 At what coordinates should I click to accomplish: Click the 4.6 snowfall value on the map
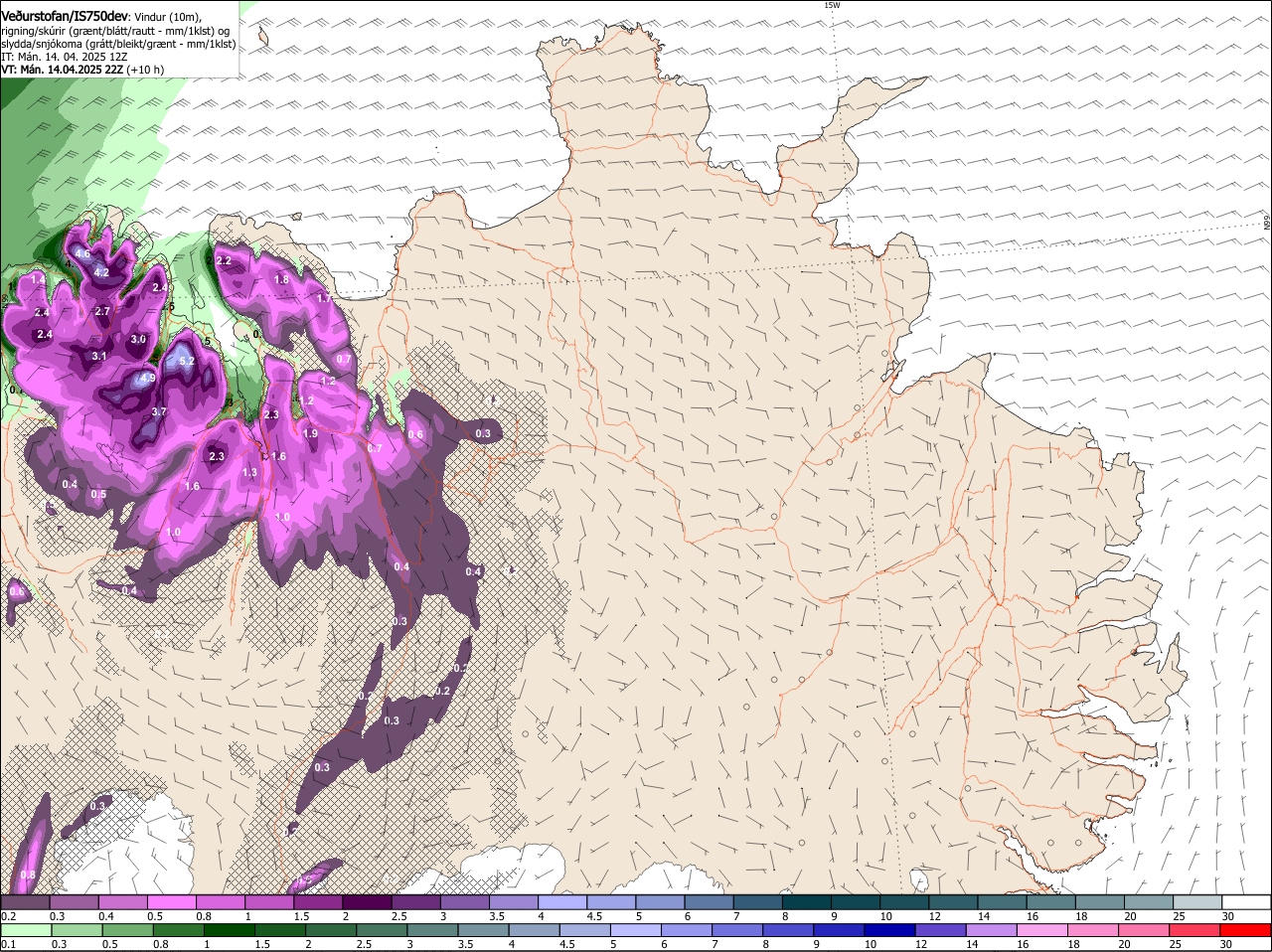(x=83, y=254)
